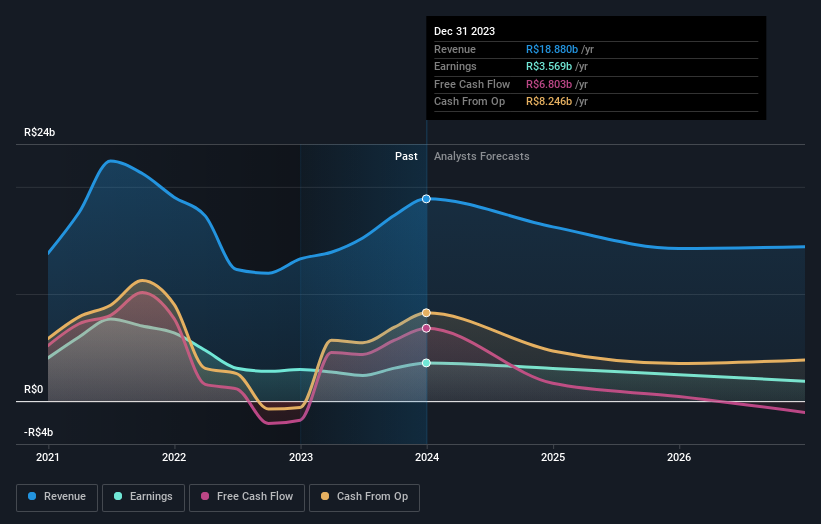
Task: Click the Past section label
Action: tap(406, 157)
